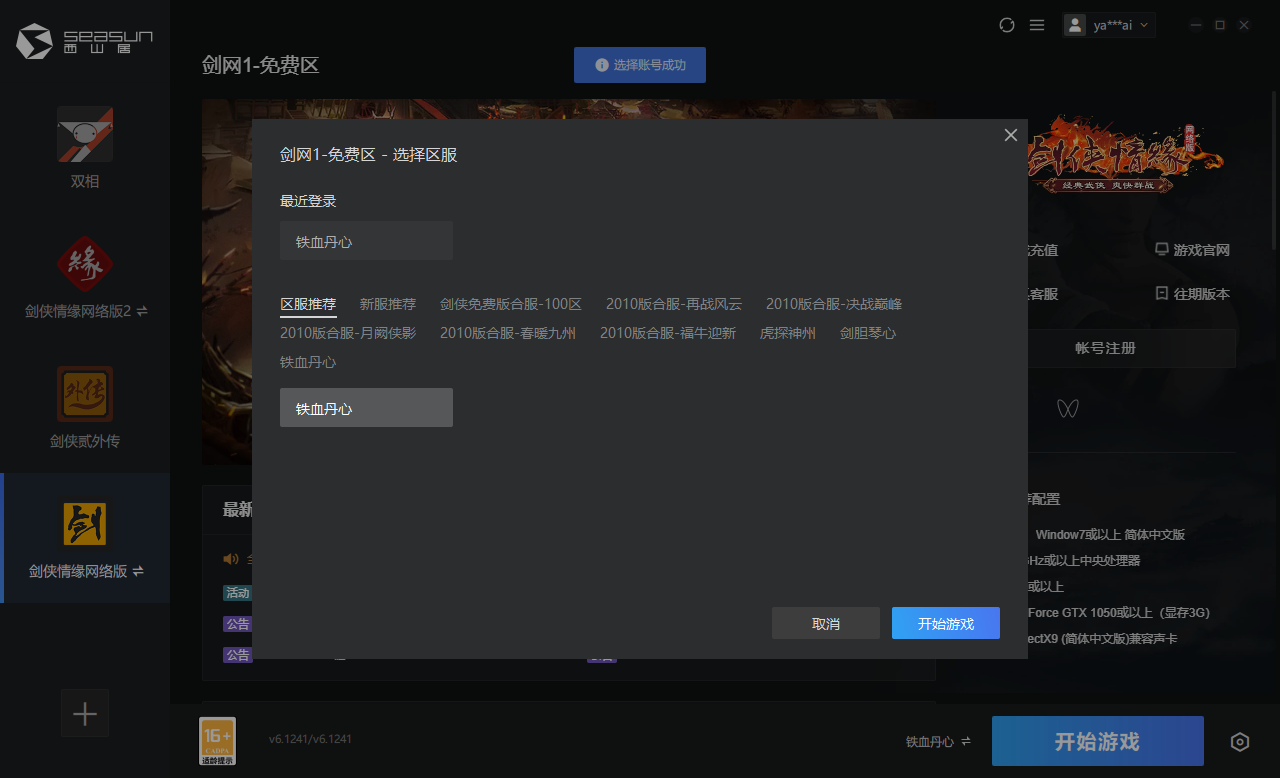
Task: Click the 活动 tag in news list
Action: click(x=237, y=593)
